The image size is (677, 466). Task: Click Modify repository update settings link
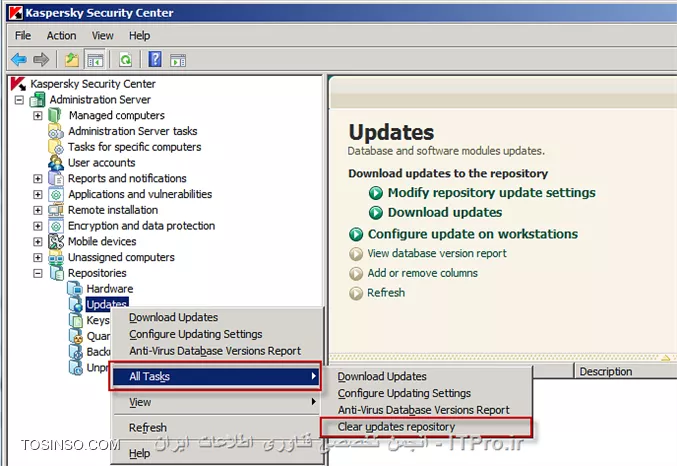491,193
